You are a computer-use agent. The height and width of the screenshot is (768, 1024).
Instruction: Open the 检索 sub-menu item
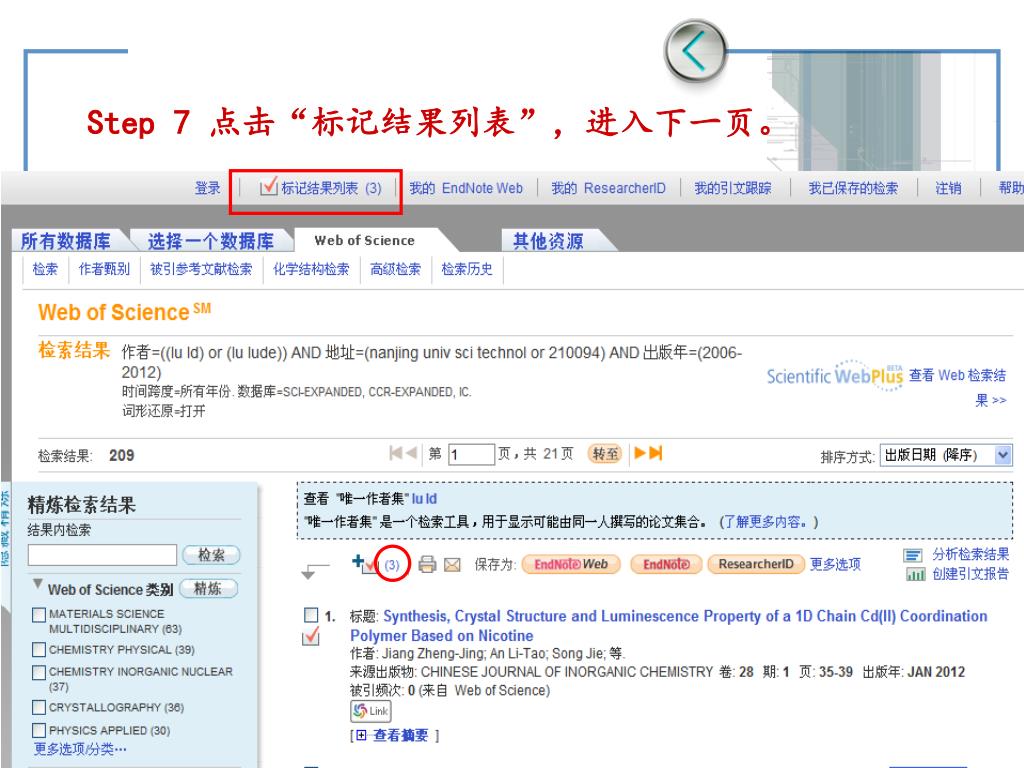pyautogui.click(x=45, y=269)
